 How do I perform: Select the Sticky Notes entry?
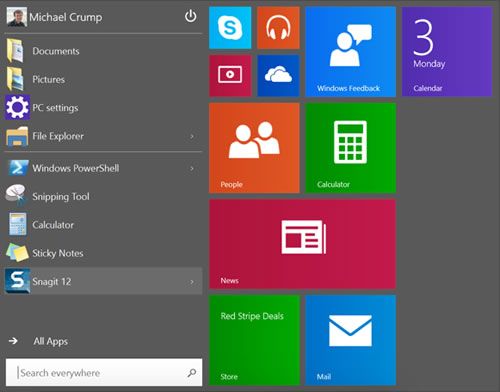[x=103, y=253]
